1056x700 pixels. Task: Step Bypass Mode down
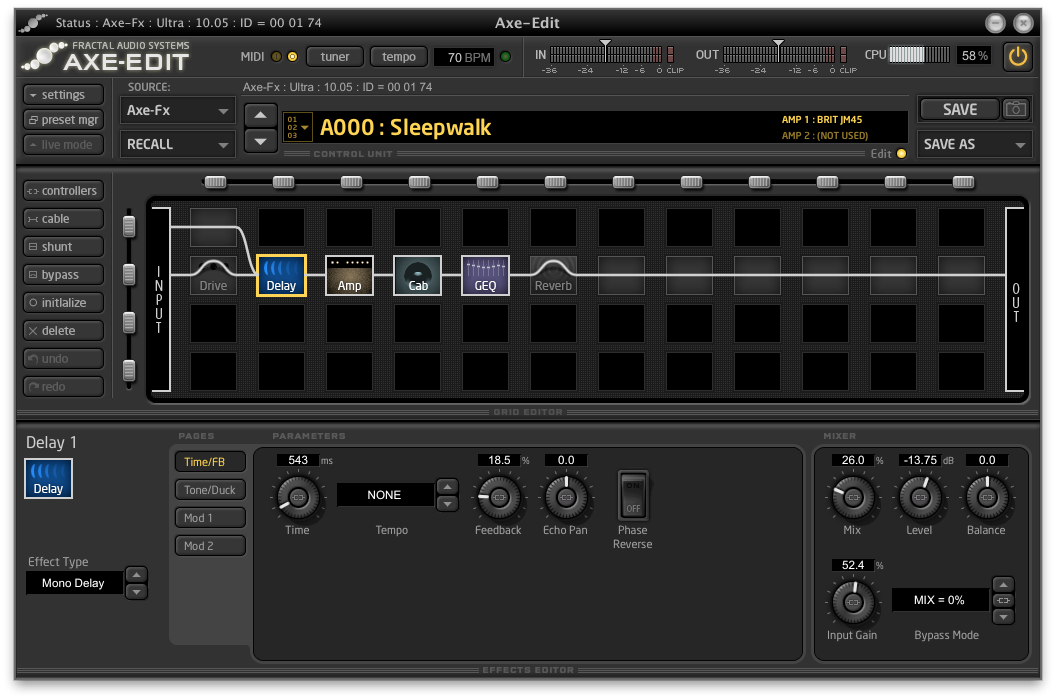(x=1003, y=616)
